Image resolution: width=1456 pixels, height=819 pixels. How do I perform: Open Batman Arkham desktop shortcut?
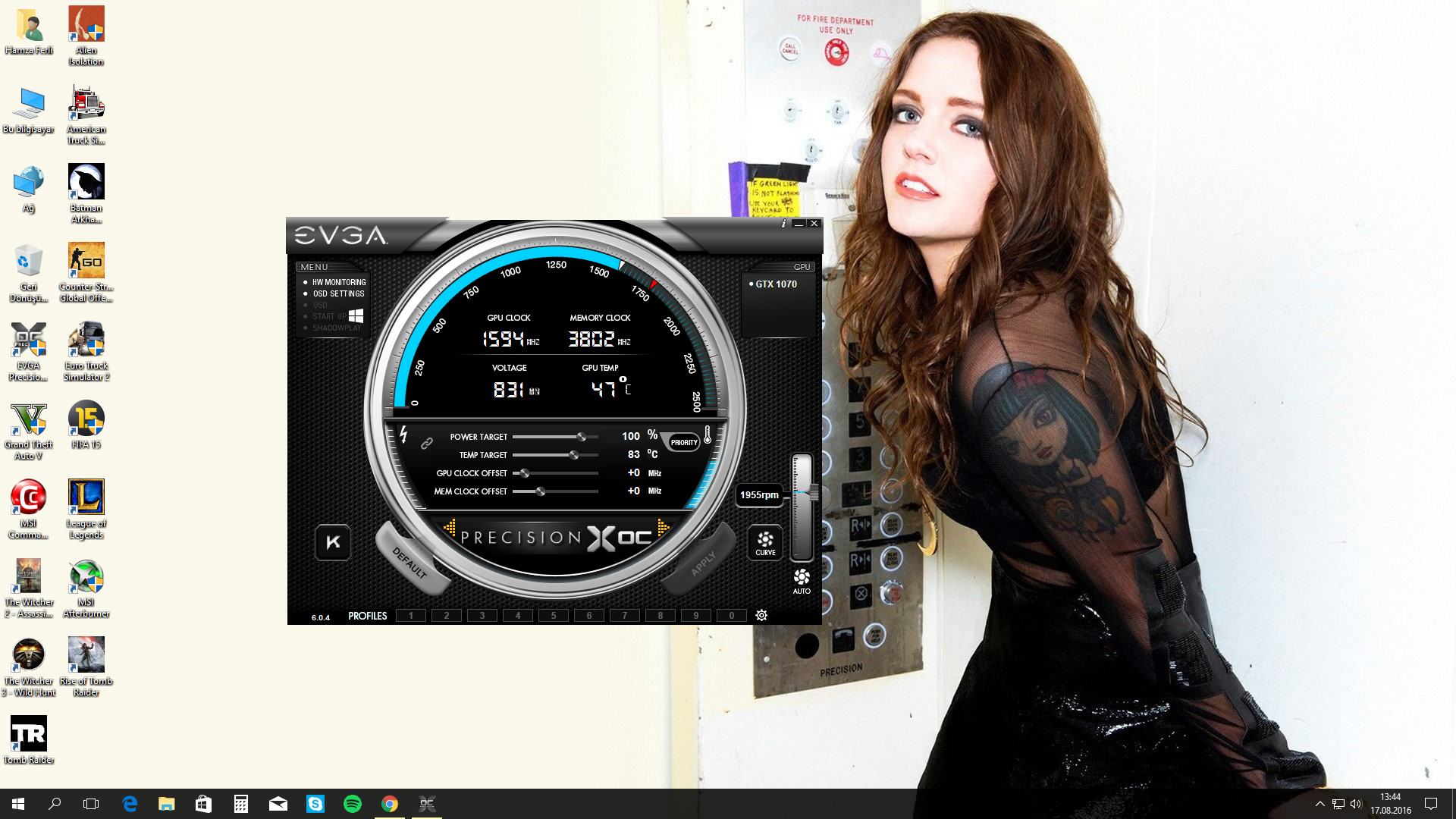click(86, 194)
